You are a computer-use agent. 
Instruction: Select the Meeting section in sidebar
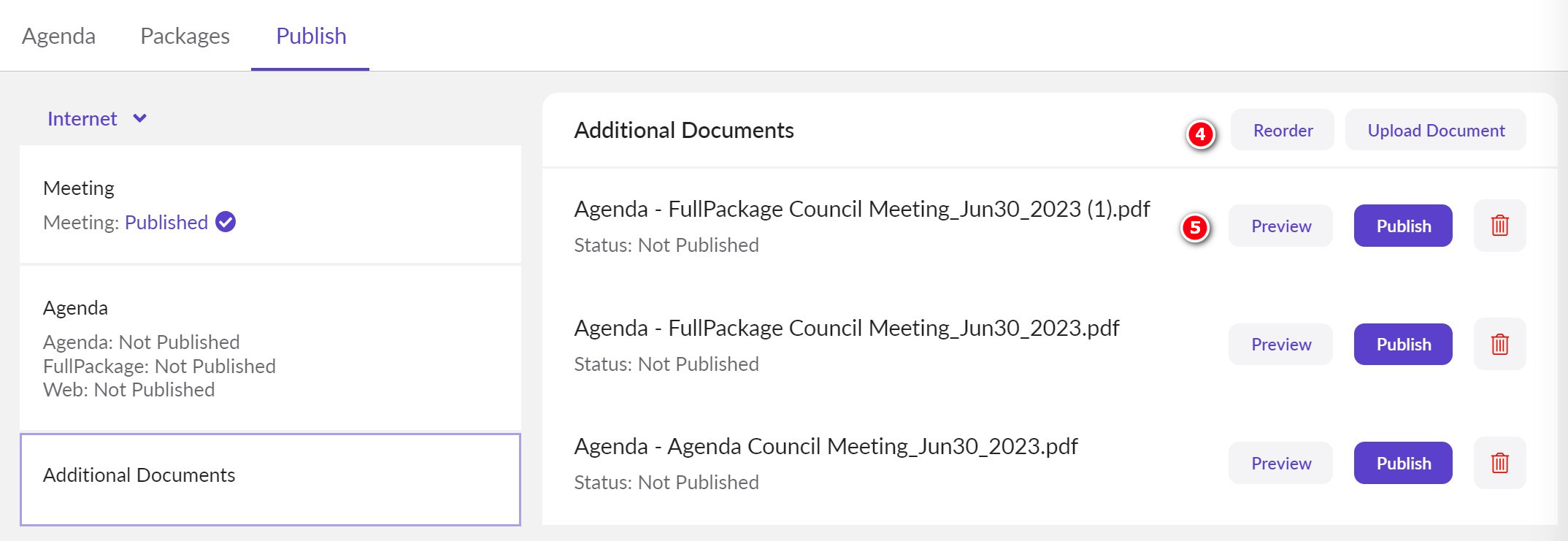click(79, 188)
